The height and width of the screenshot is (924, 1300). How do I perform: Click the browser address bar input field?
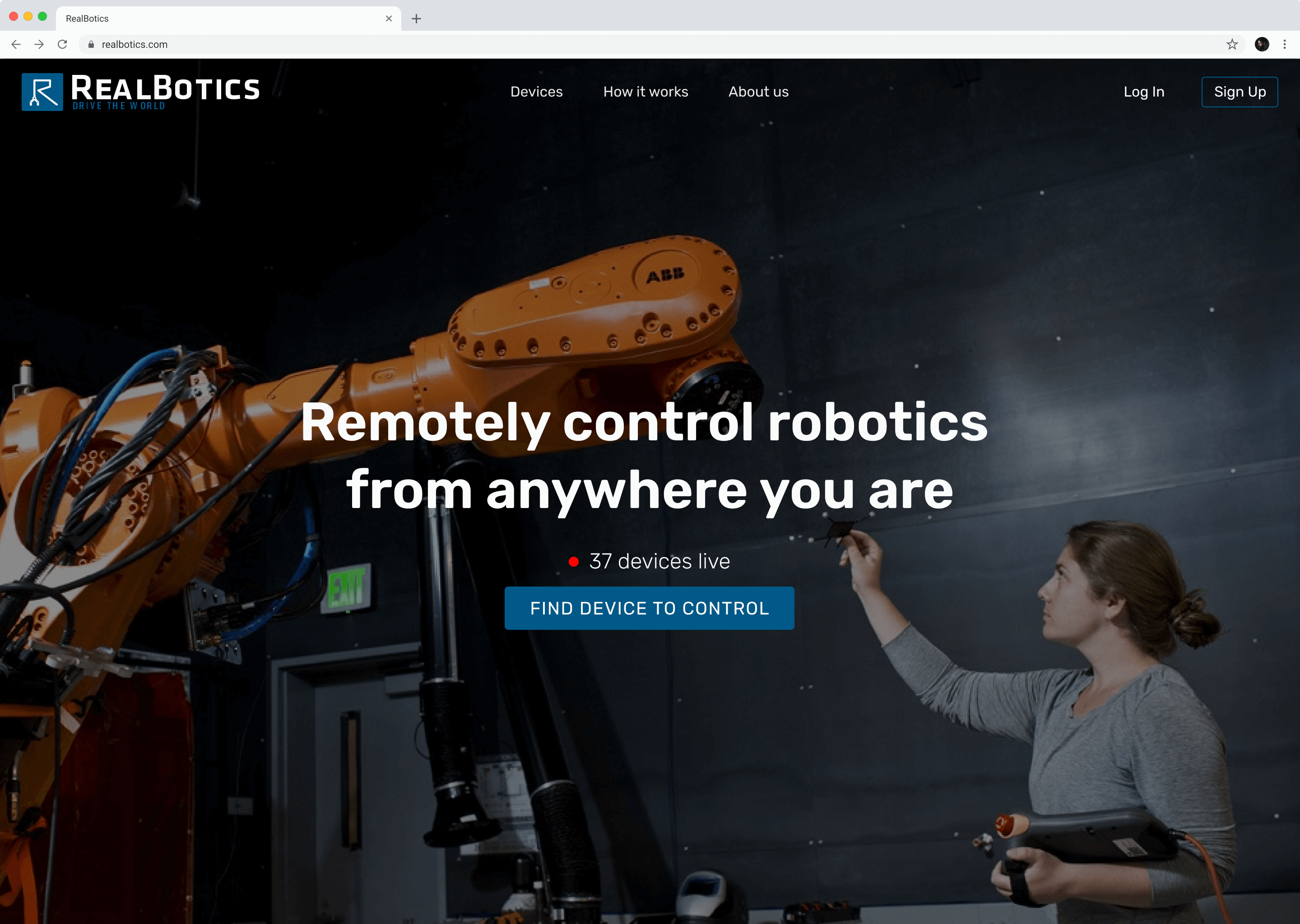650,44
